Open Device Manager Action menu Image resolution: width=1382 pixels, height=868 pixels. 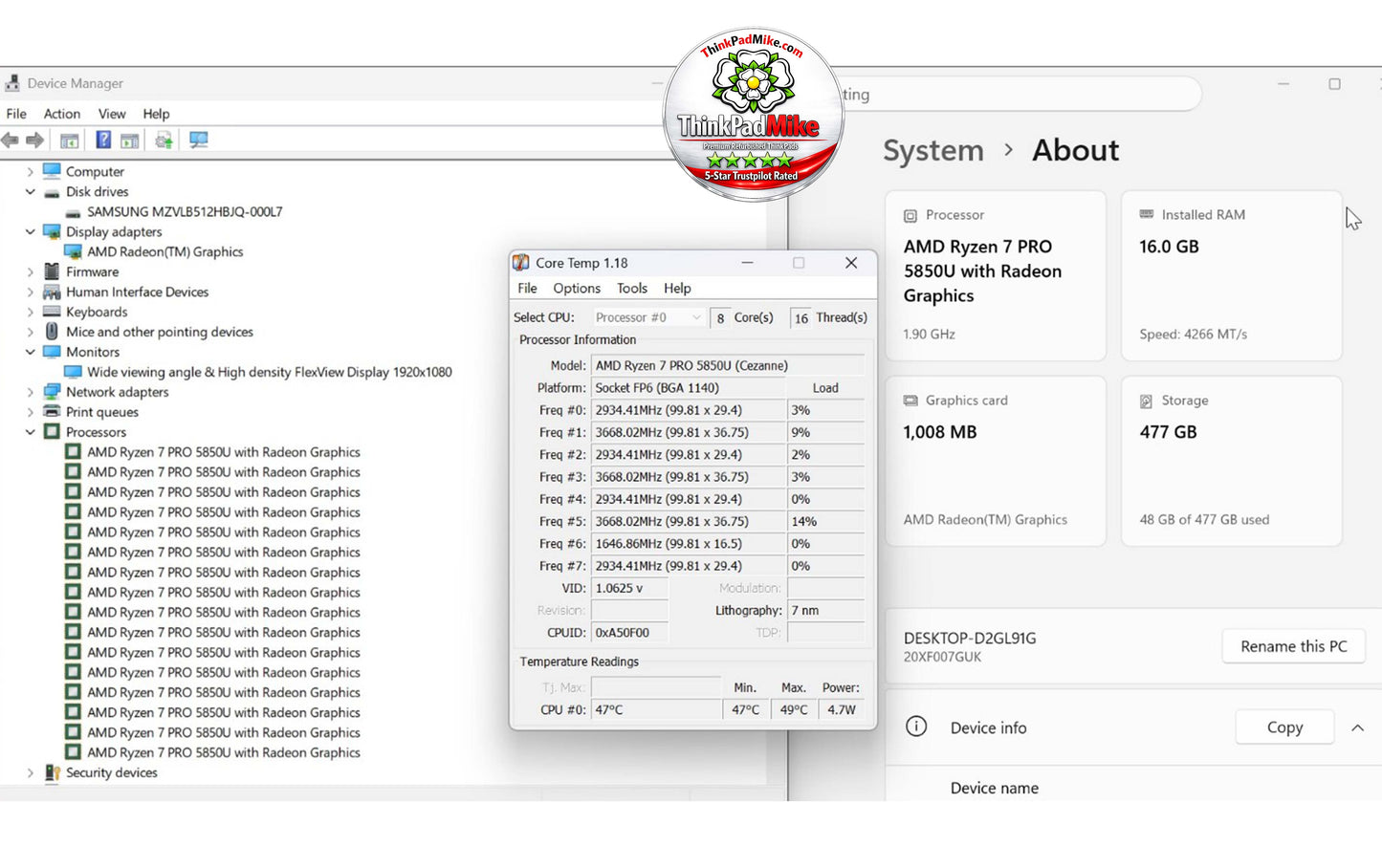coord(62,114)
